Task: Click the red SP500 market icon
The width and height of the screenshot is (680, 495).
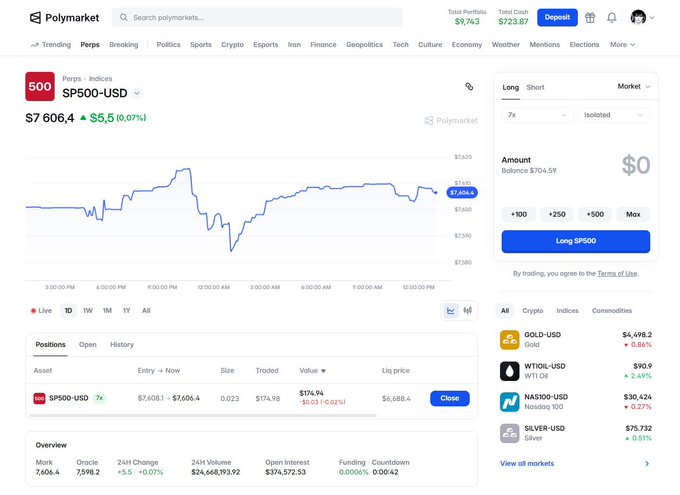Action: (x=40, y=86)
